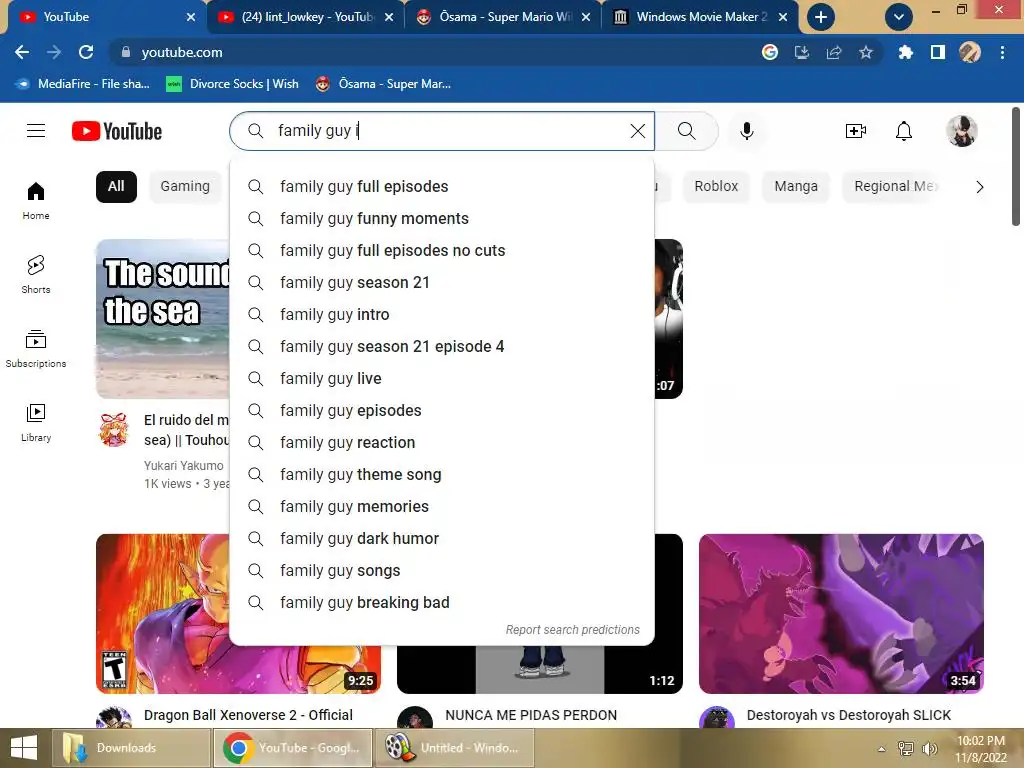The width and height of the screenshot is (1024, 768).
Task: Reload the page
Action: [86, 52]
